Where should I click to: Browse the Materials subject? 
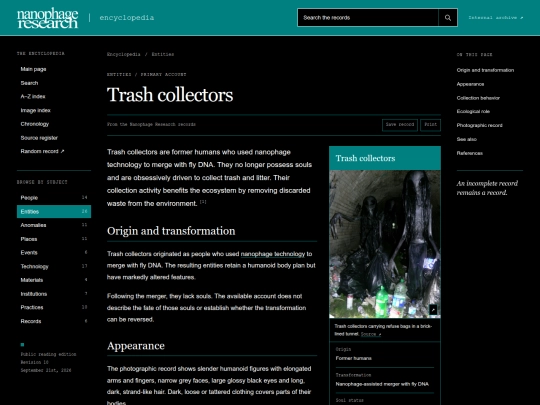coord(54,280)
